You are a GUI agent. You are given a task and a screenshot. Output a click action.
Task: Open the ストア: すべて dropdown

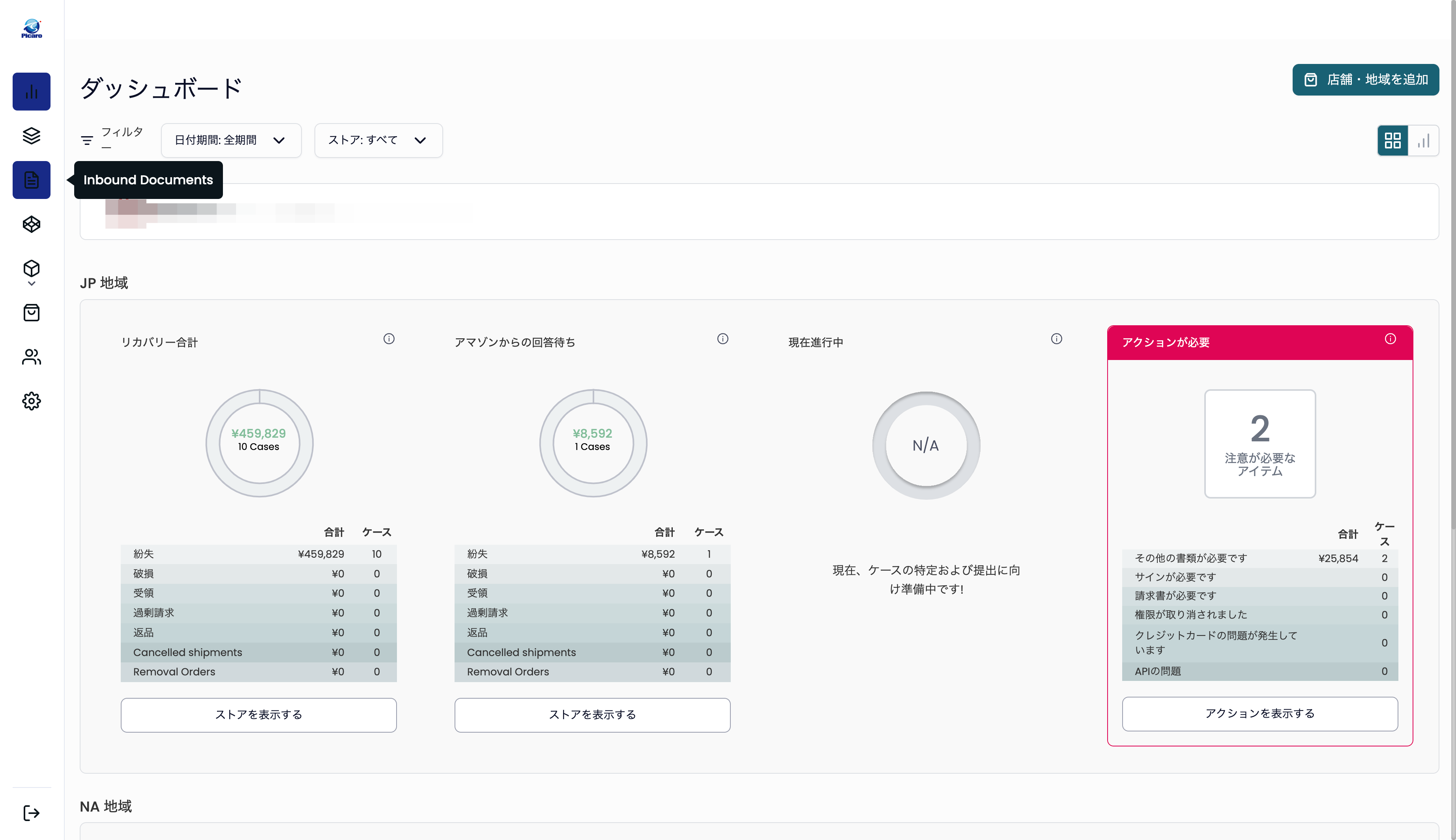click(379, 140)
